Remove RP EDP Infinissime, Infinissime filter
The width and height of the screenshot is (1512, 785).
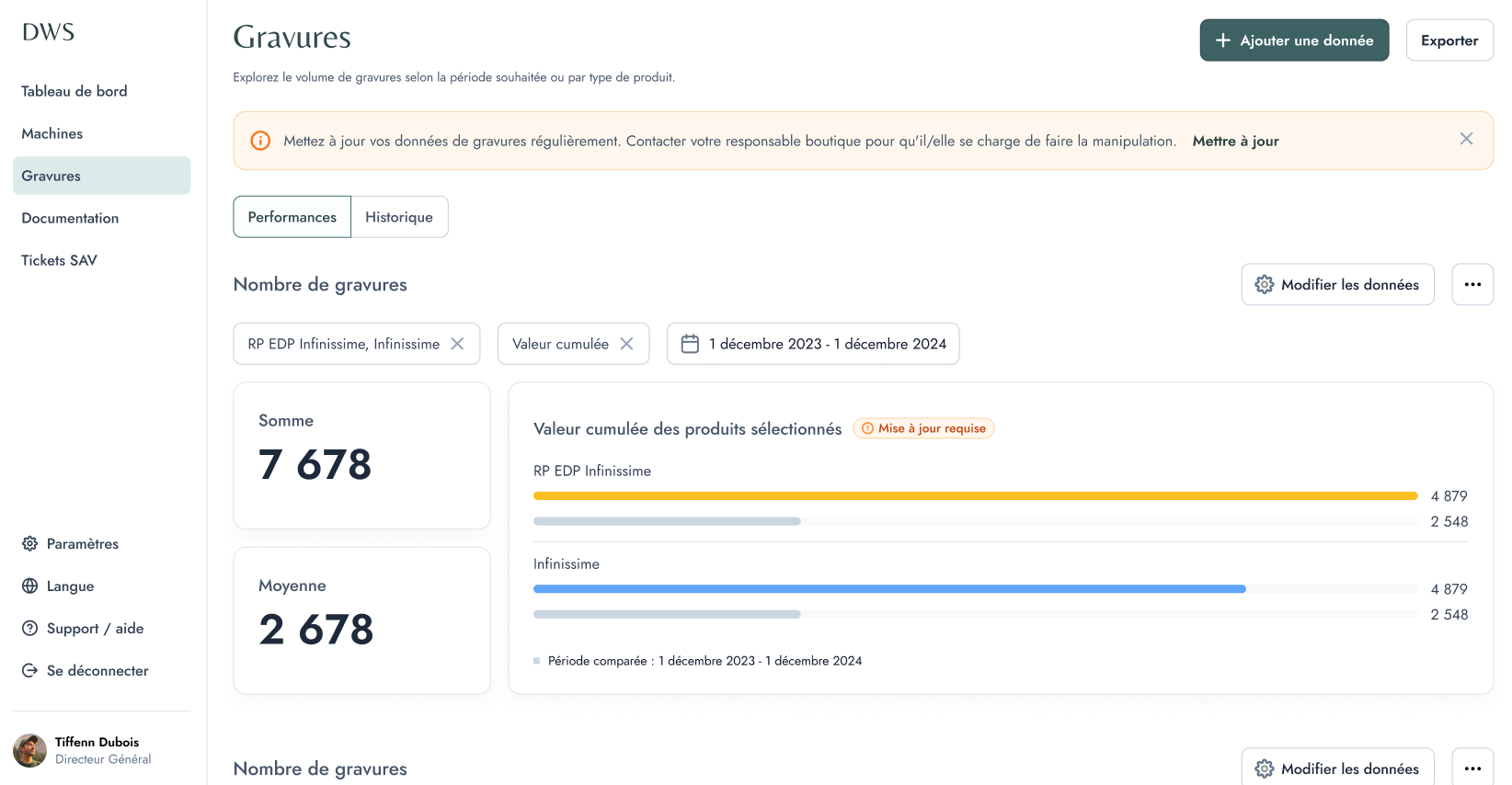coord(457,344)
